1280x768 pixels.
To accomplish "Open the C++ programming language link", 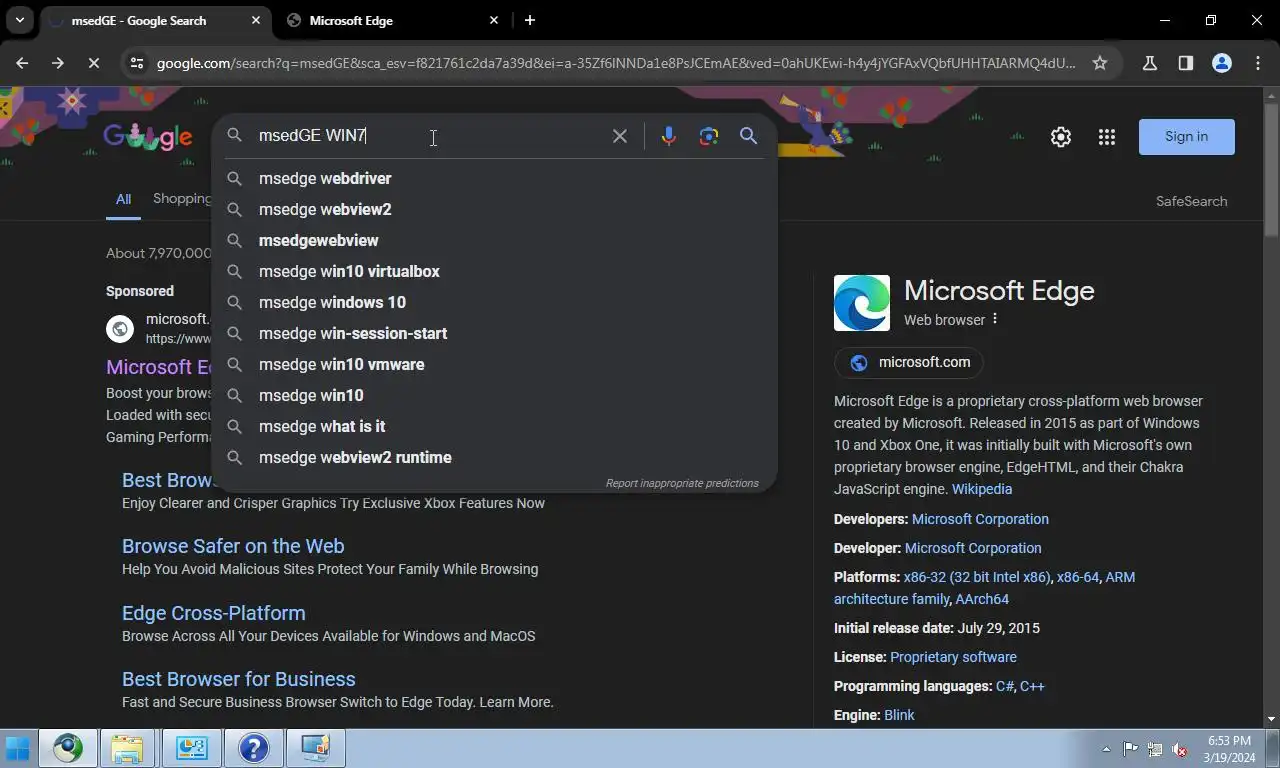I will pos(1032,686).
